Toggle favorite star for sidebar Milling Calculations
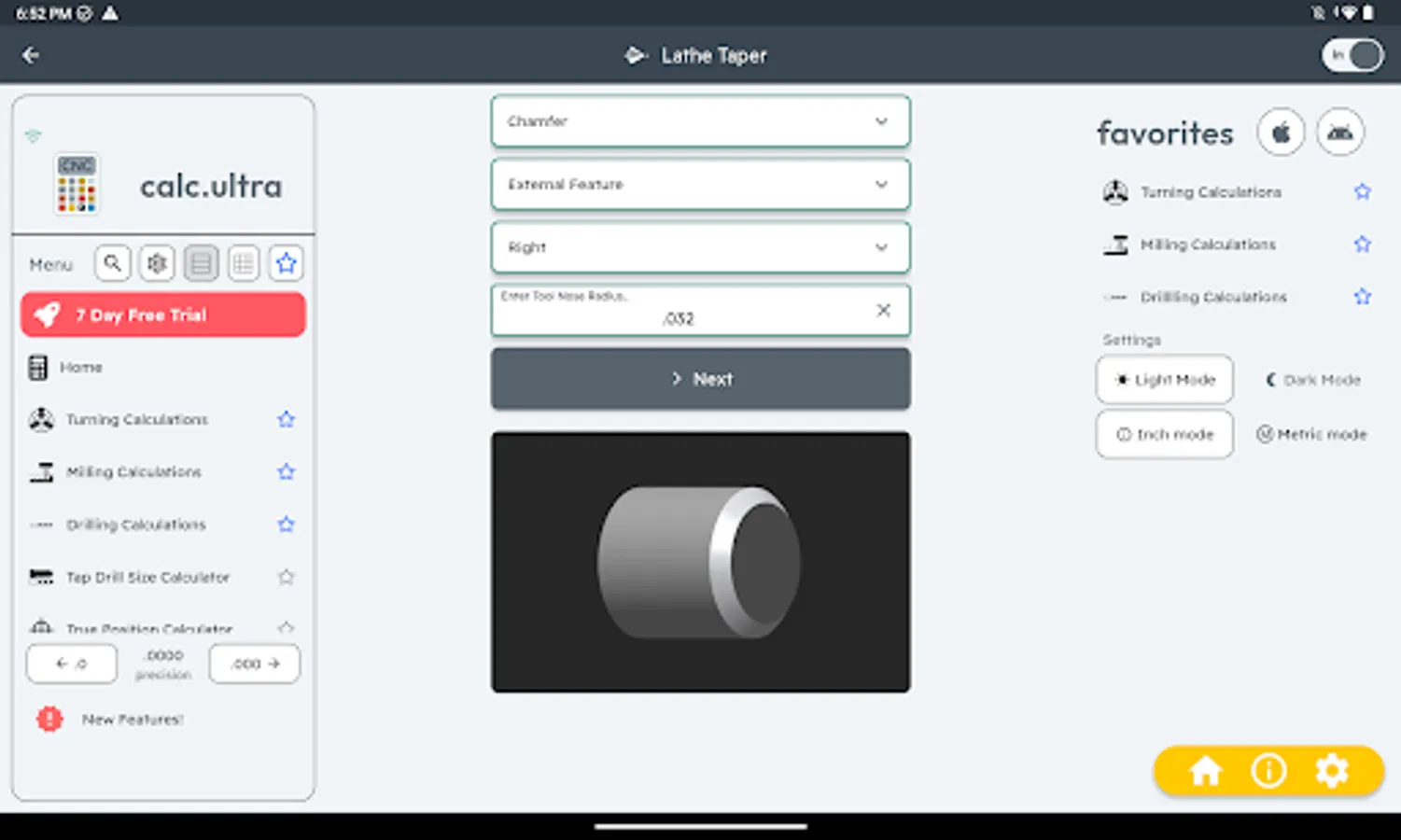The height and width of the screenshot is (840, 1401). pos(287,472)
